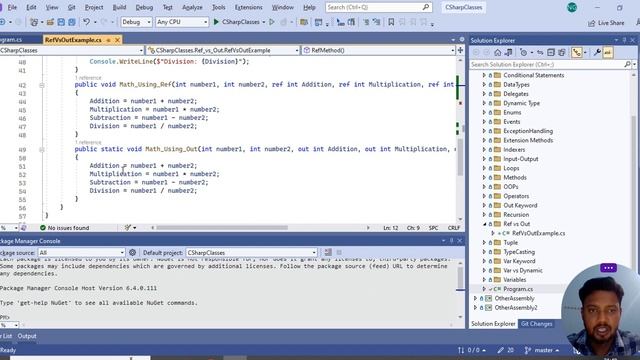Toggle the Preview Selected Items button
The height and width of the screenshot is (360, 640).
coord(608,53)
